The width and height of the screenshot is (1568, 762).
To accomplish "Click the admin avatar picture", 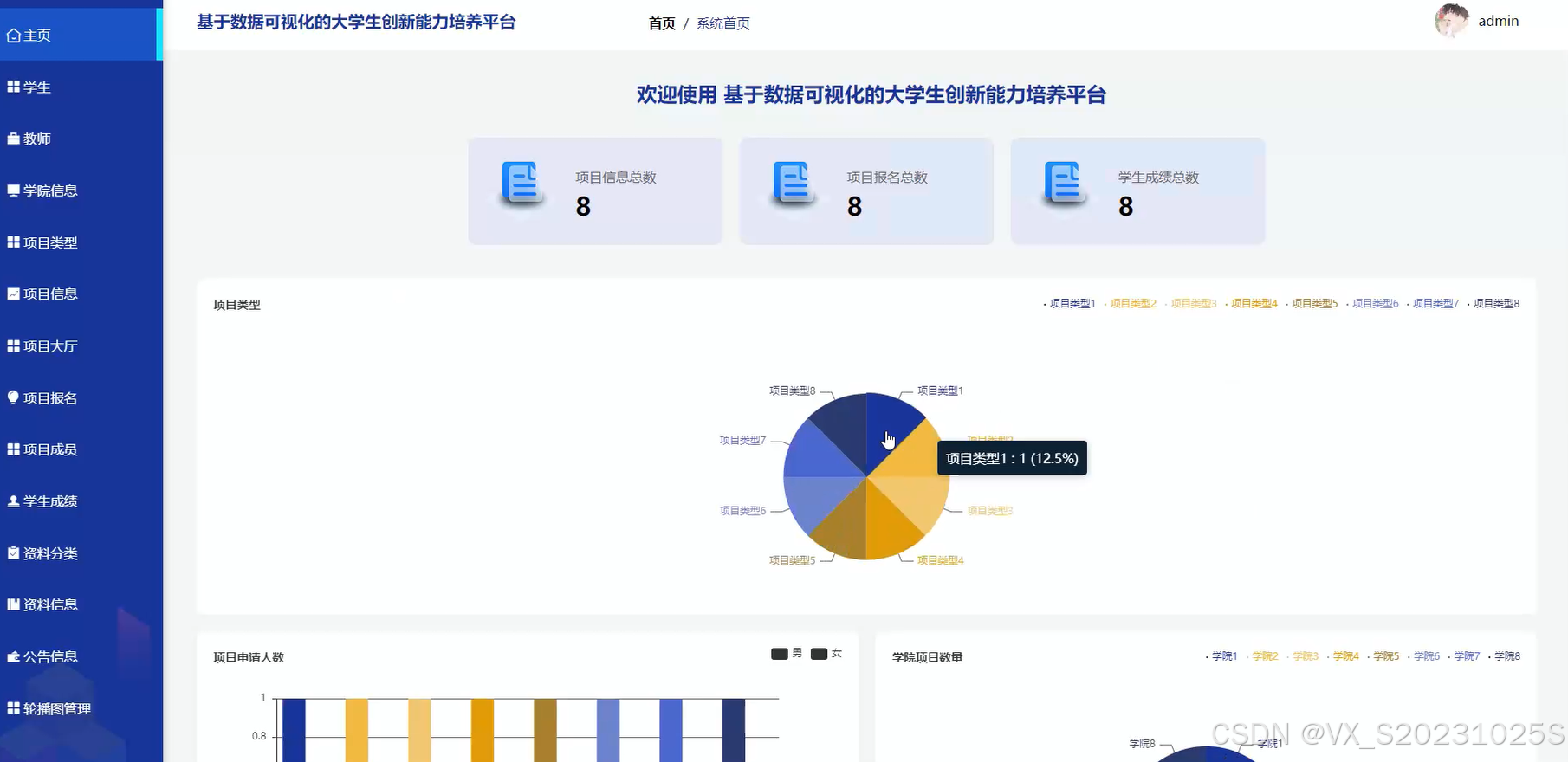I will click(x=1452, y=21).
